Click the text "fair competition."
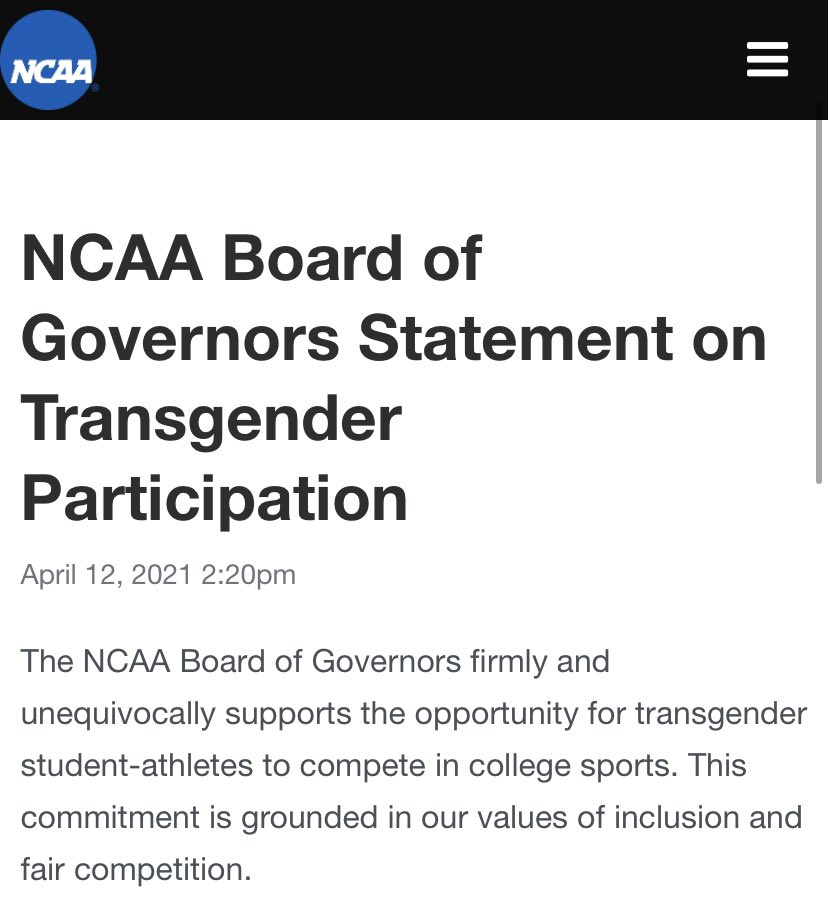This screenshot has height=918, width=828. point(135,869)
